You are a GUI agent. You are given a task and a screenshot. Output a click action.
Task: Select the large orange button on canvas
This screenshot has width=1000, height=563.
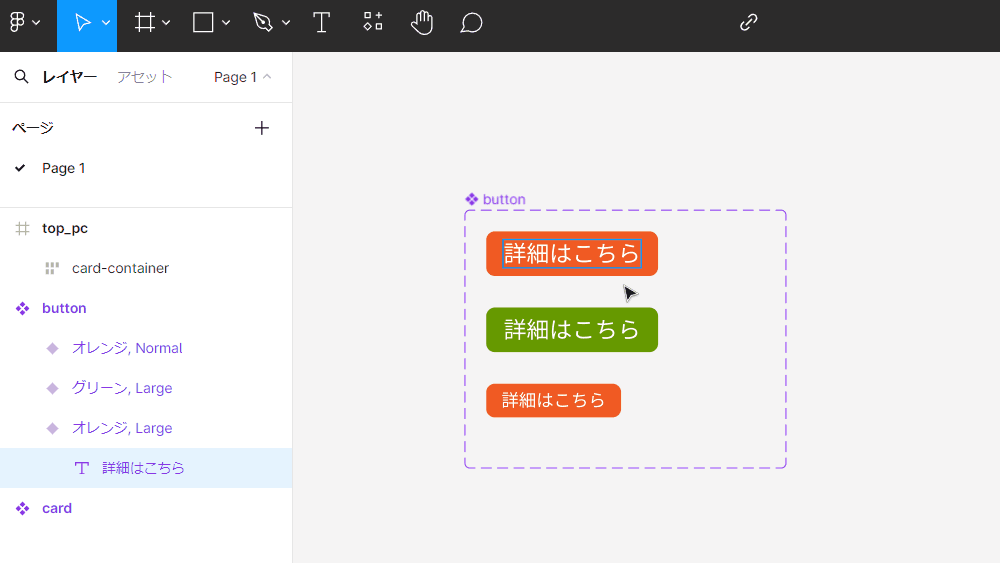tap(572, 254)
